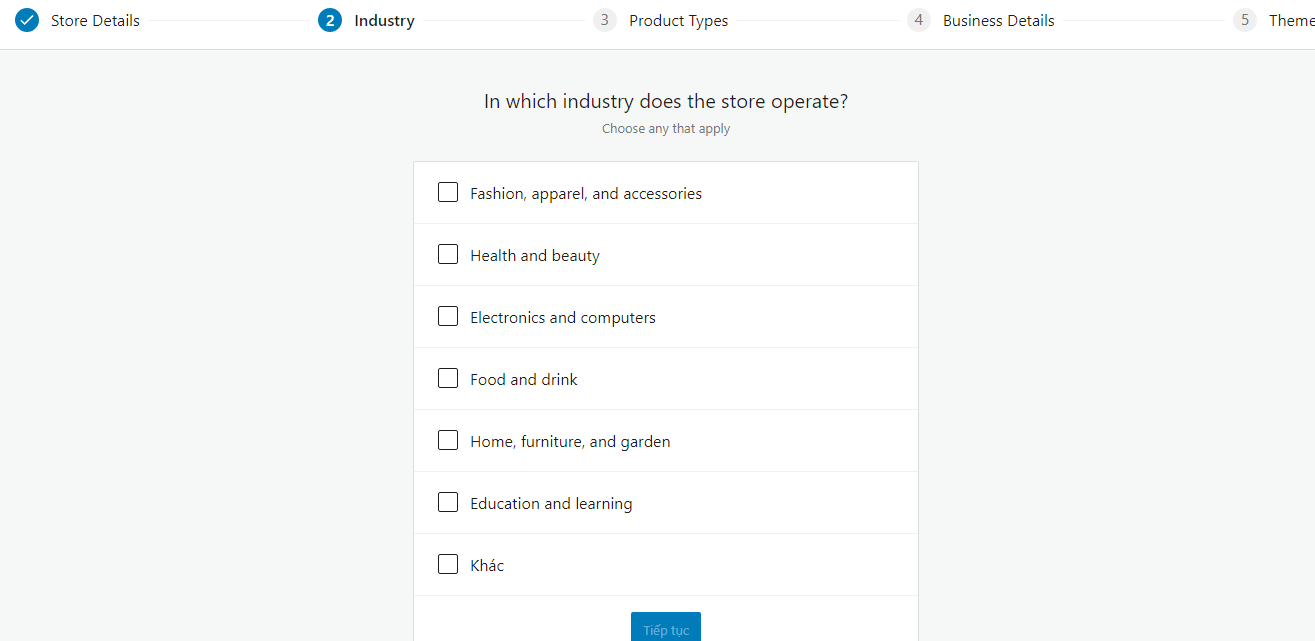Click the Education and learning label text

point(551,504)
